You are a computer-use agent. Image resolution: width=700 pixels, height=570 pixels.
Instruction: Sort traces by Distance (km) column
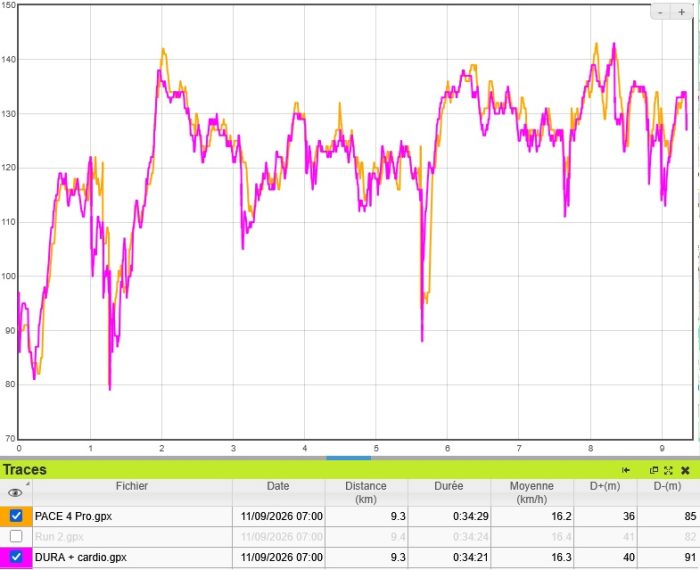click(x=366, y=493)
